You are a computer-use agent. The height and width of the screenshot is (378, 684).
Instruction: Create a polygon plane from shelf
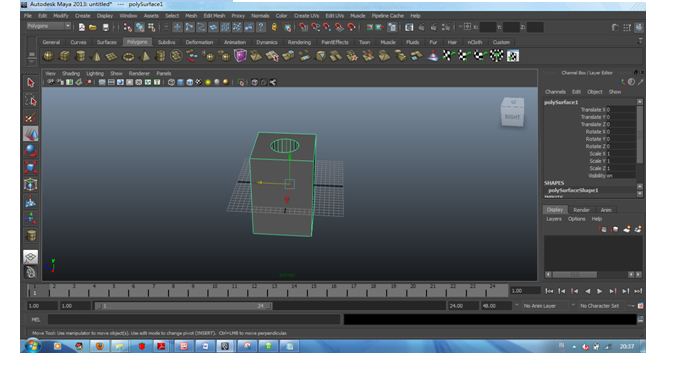coord(112,56)
